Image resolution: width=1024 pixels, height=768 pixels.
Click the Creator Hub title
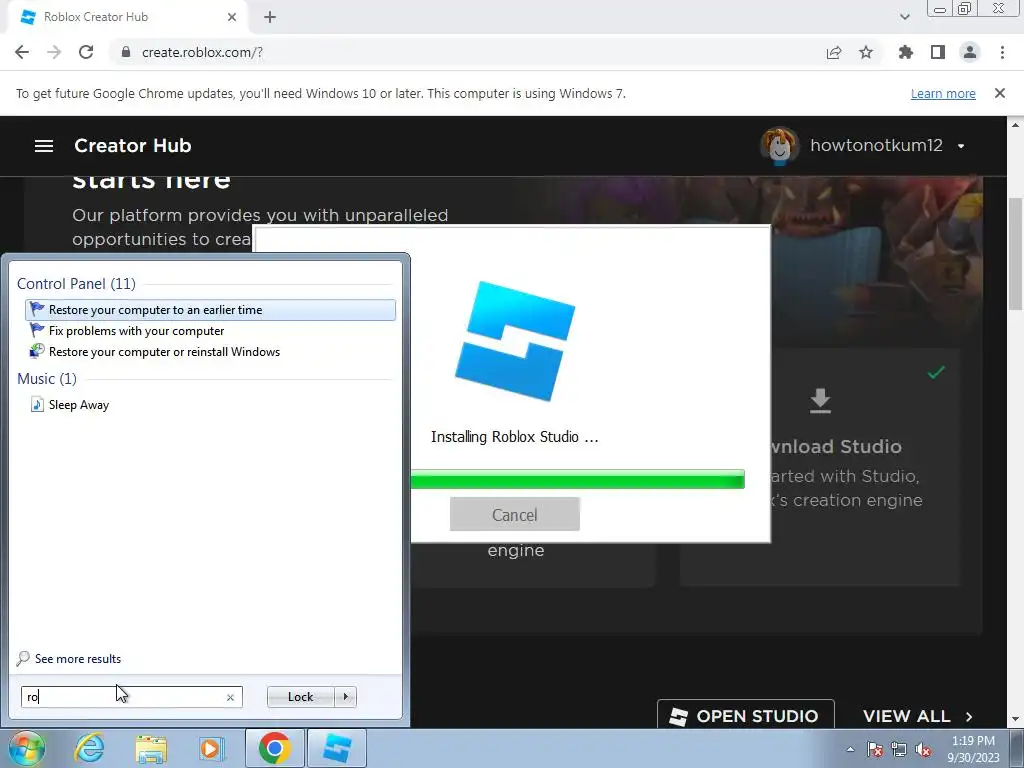[133, 146]
